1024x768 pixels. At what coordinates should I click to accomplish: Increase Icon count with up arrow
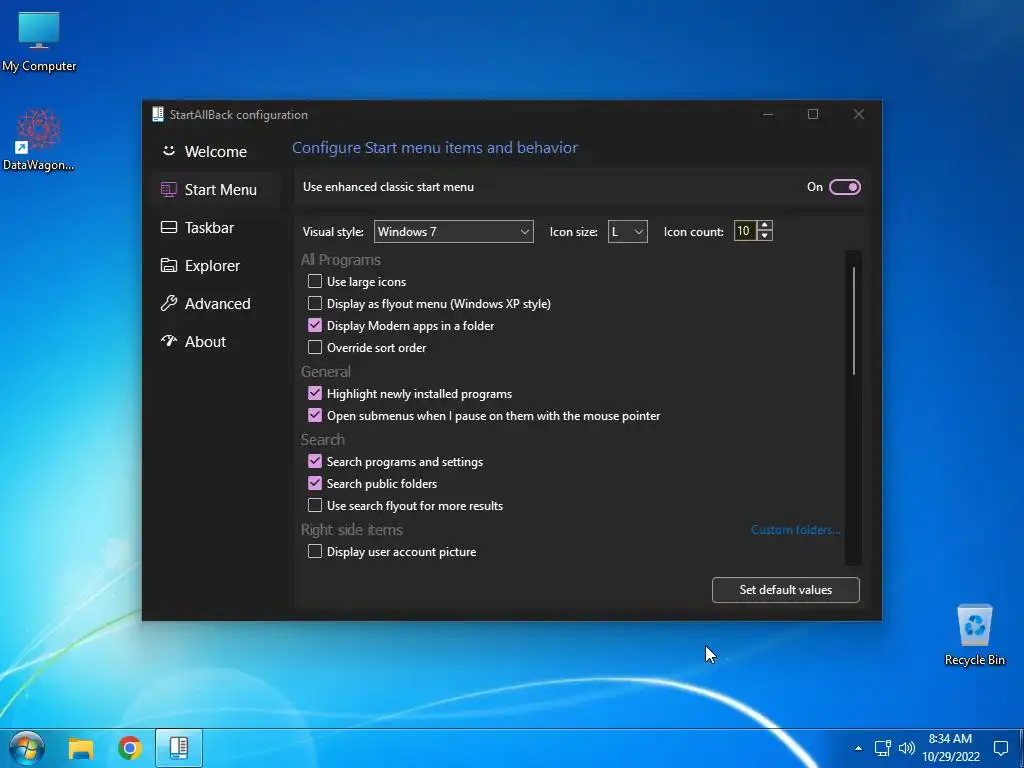coord(765,226)
